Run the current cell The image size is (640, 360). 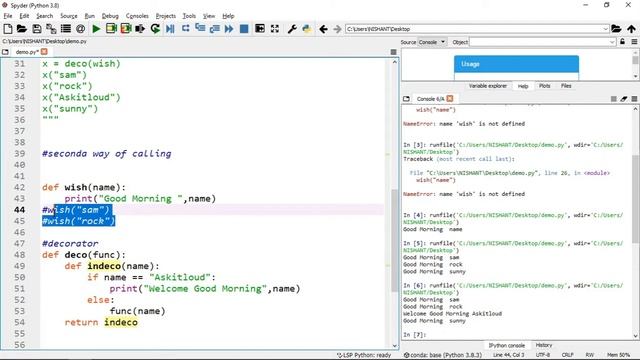pos(111,29)
